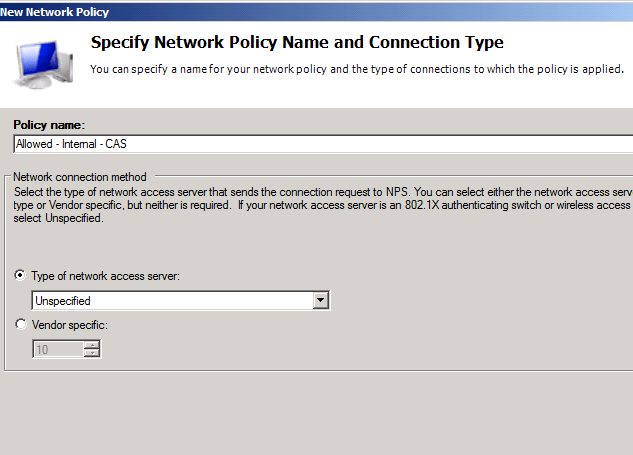
Task: Click the 'Vendor specific:' label text
Action: tap(72, 325)
